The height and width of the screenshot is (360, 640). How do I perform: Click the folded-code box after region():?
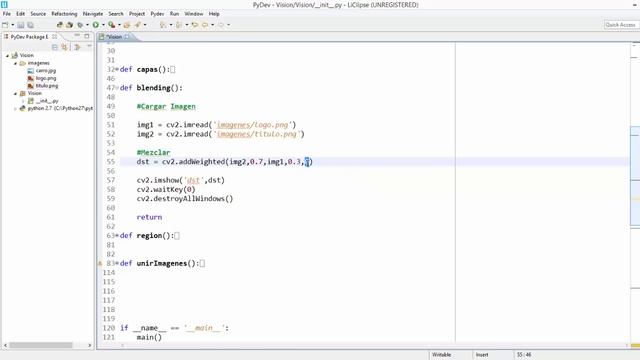(x=177, y=236)
